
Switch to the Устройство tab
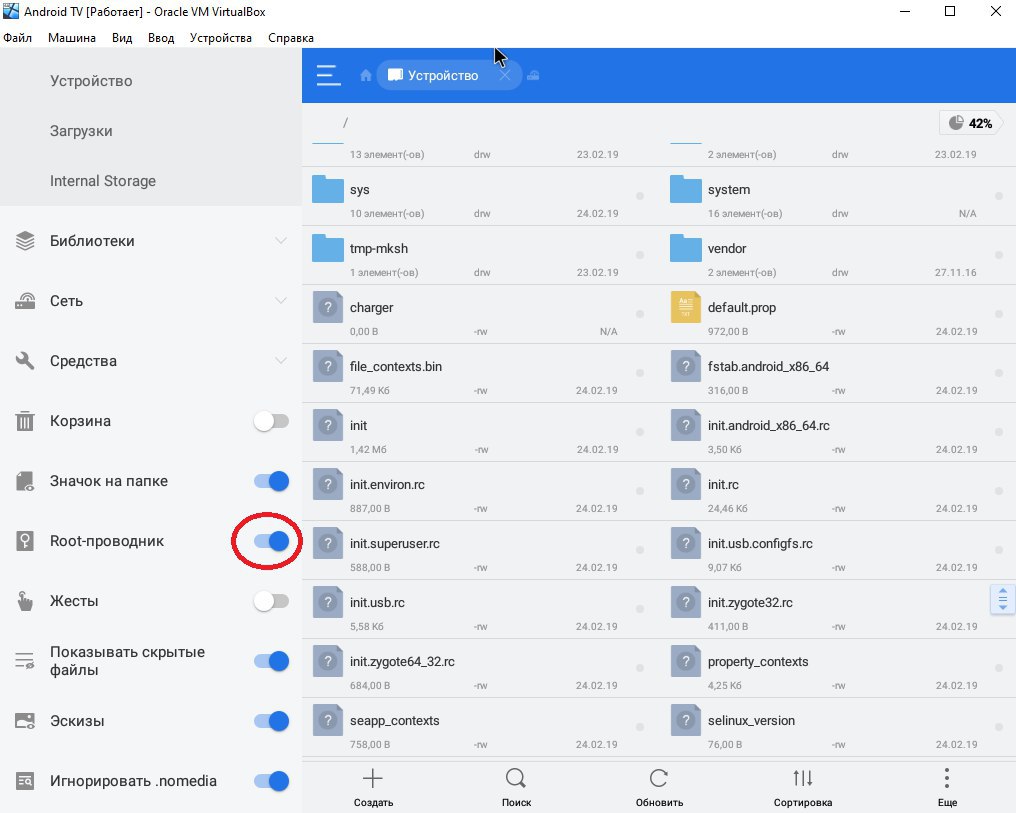pos(443,76)
